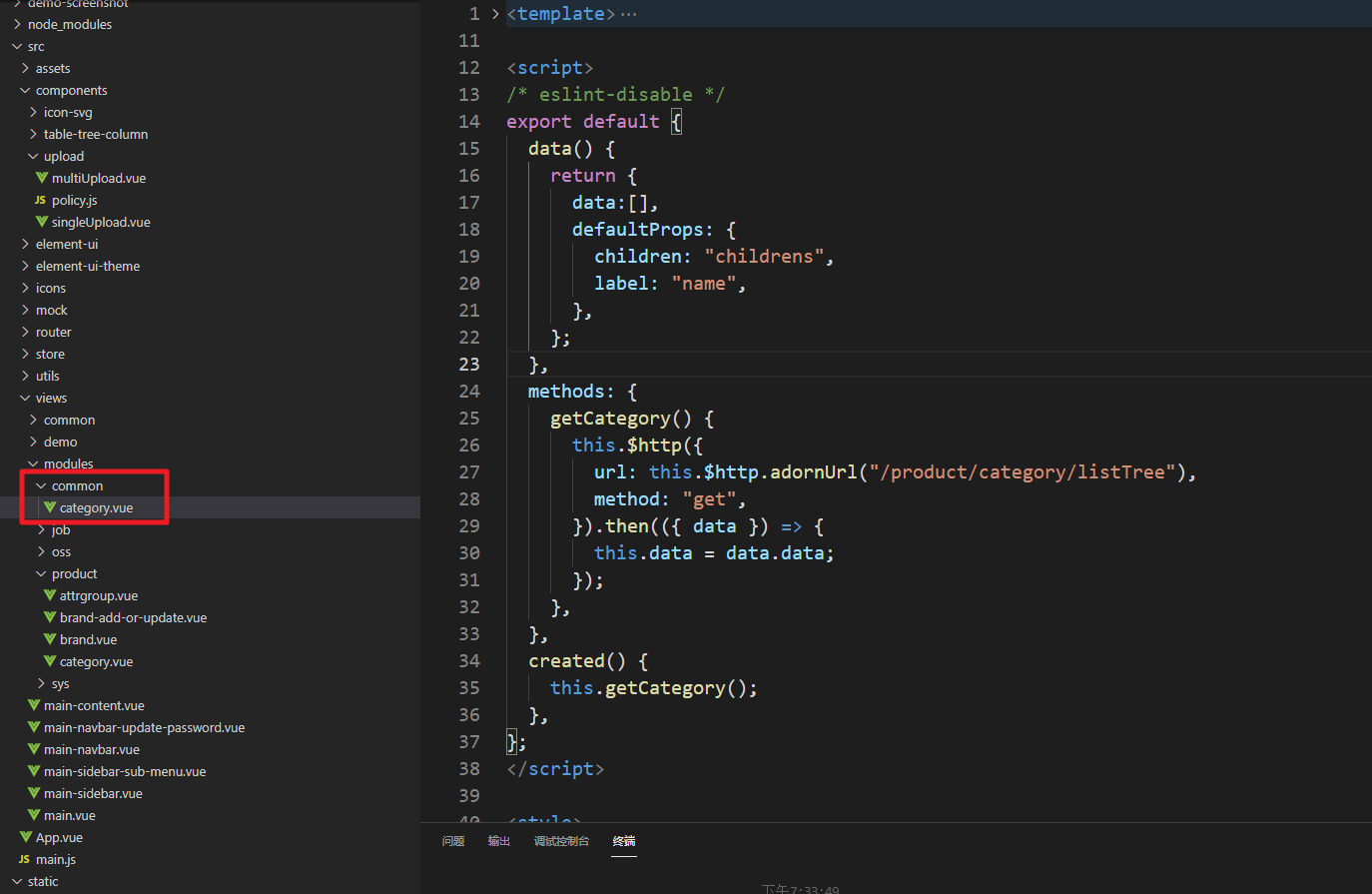Expand the assets folder
Image resolution: width=1372 pixels, height=894 pixels.
click(25, 68)
